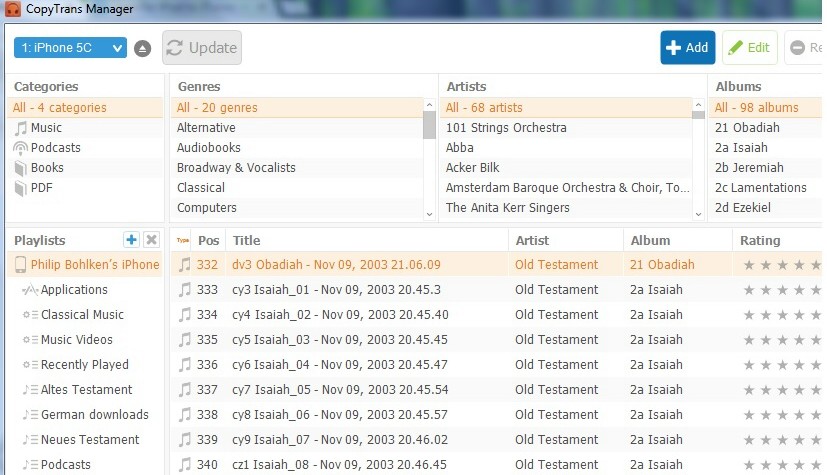Select All - 4 categories
Viewport: 827px width, 475px height.
click(84, 108)
